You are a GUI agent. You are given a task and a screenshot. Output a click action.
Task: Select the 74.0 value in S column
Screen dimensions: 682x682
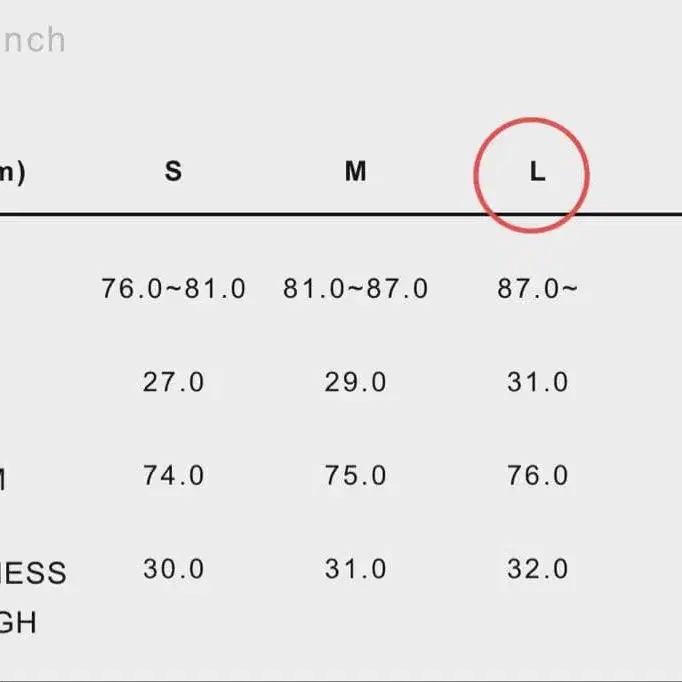(x=173, y=475)
